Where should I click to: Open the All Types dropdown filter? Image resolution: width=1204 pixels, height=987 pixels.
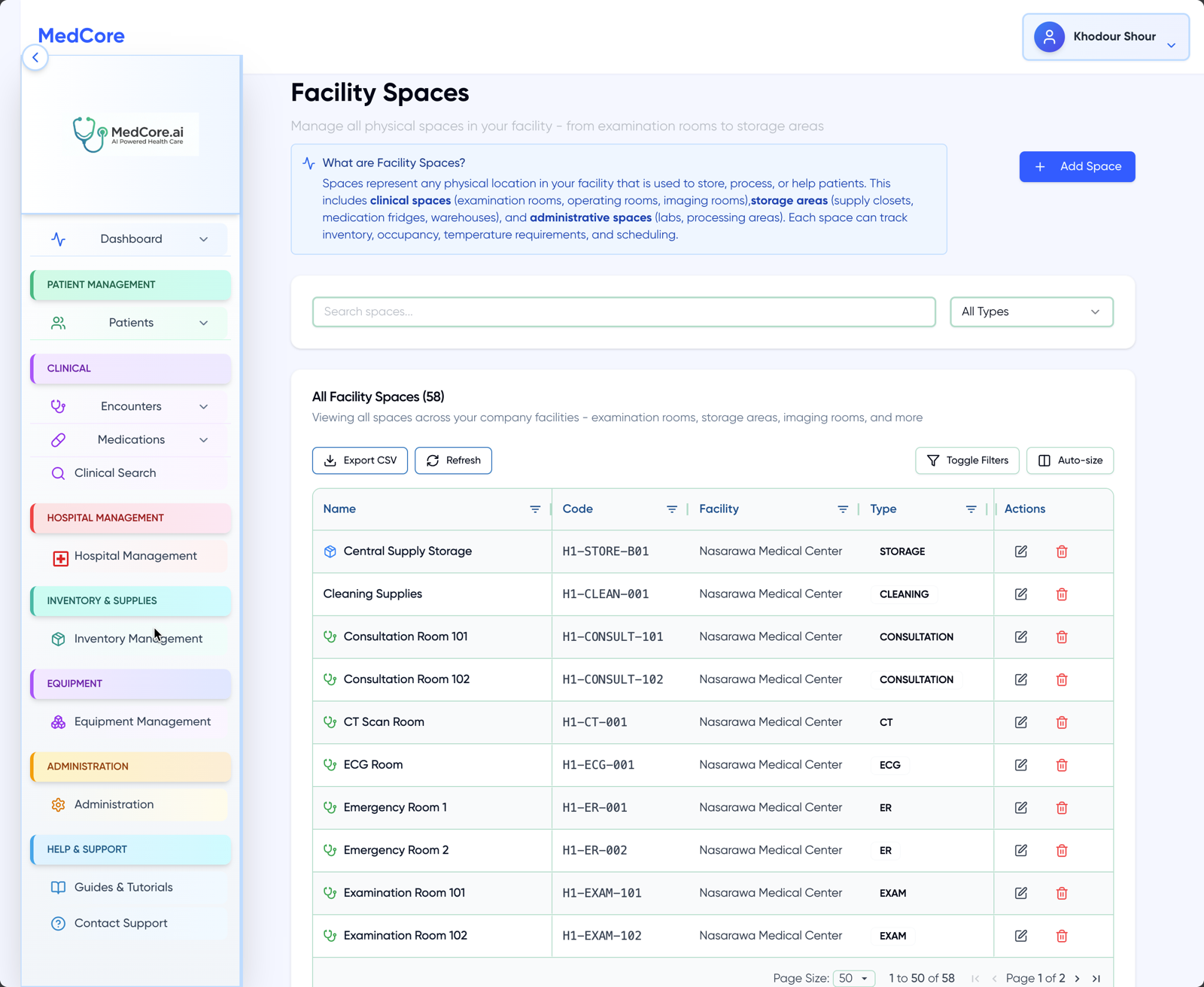[1031, 311]
